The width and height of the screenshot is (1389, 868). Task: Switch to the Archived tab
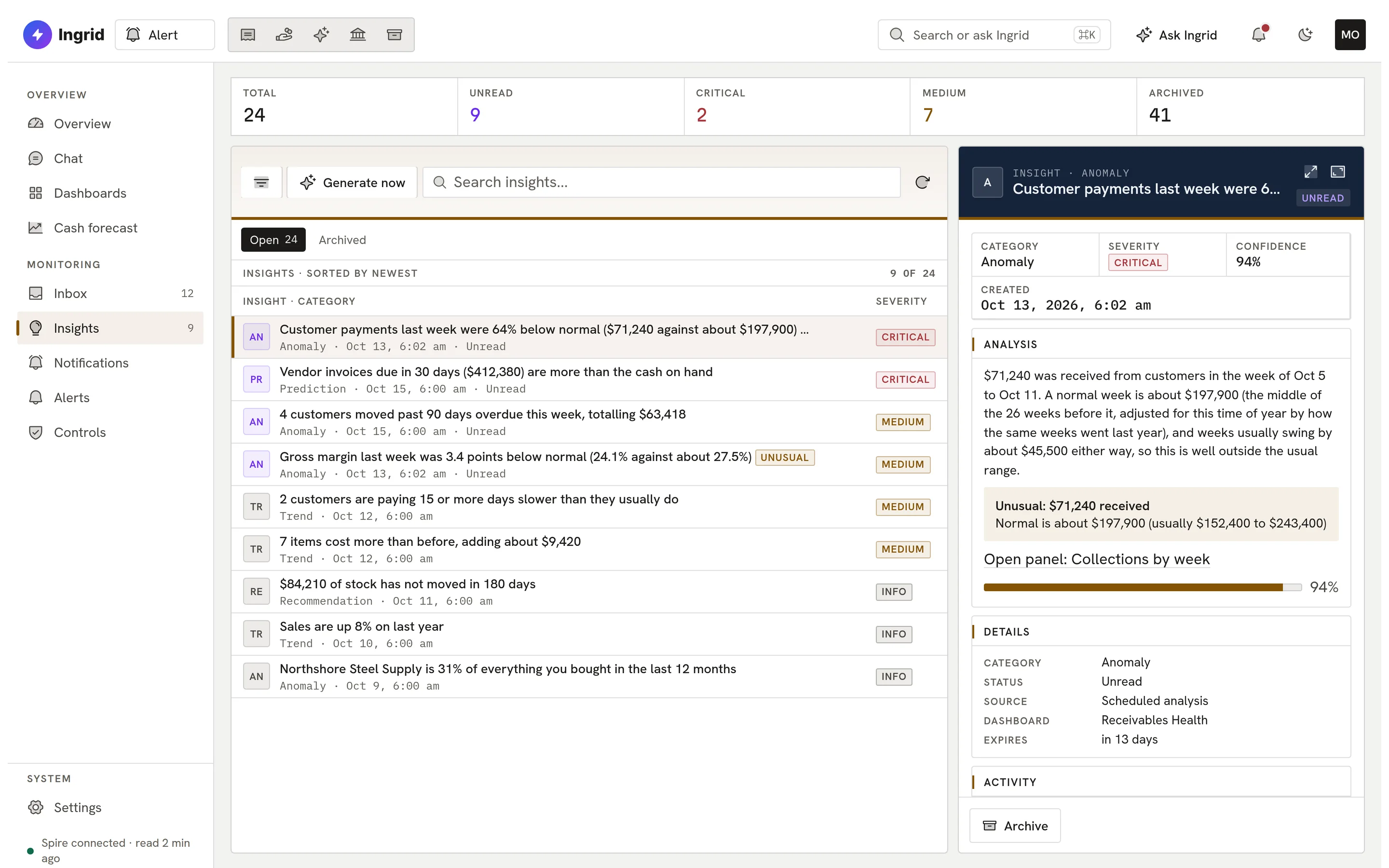click(342, 240)
